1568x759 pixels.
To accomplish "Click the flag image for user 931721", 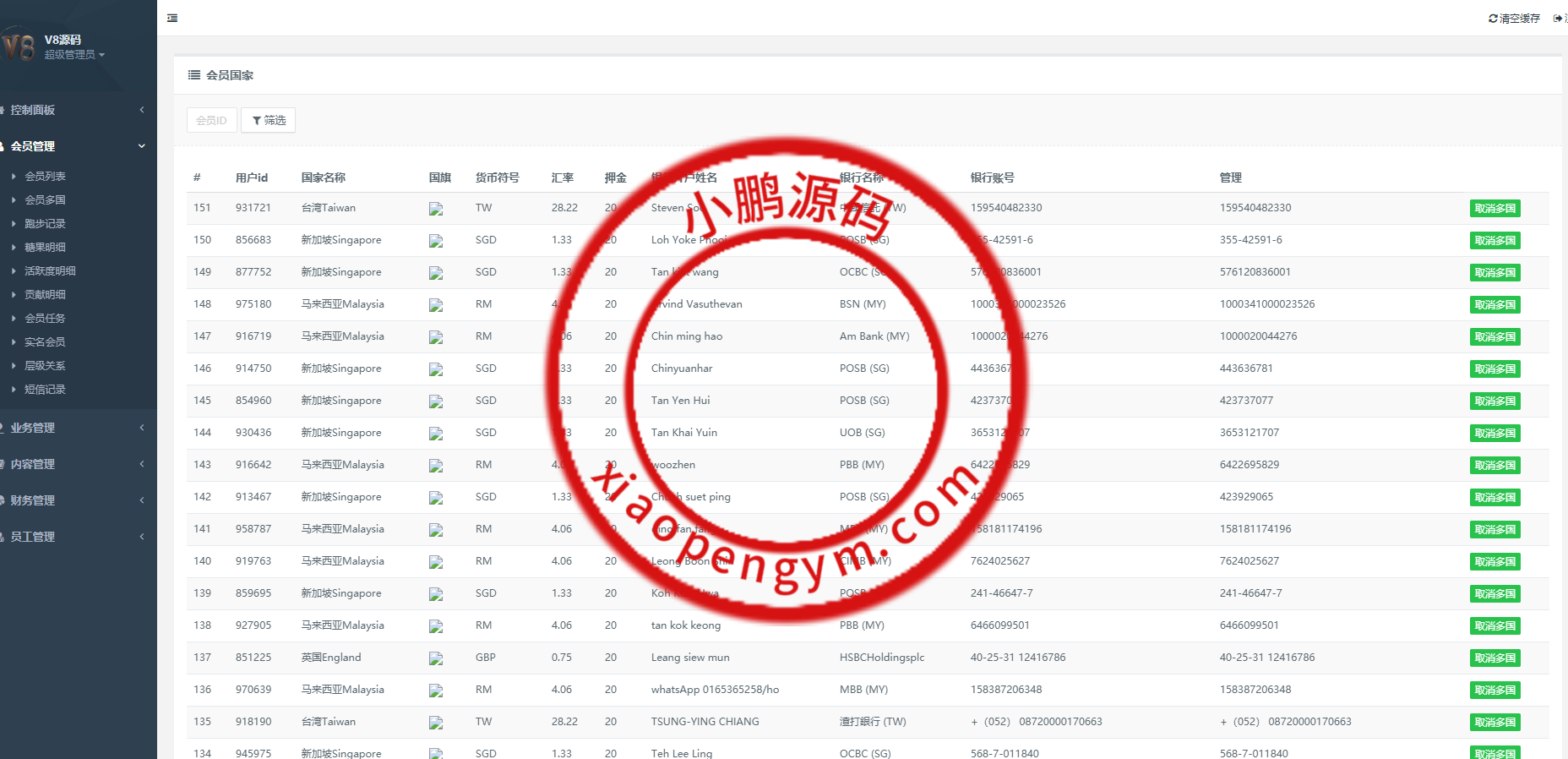I will point(436,209).
